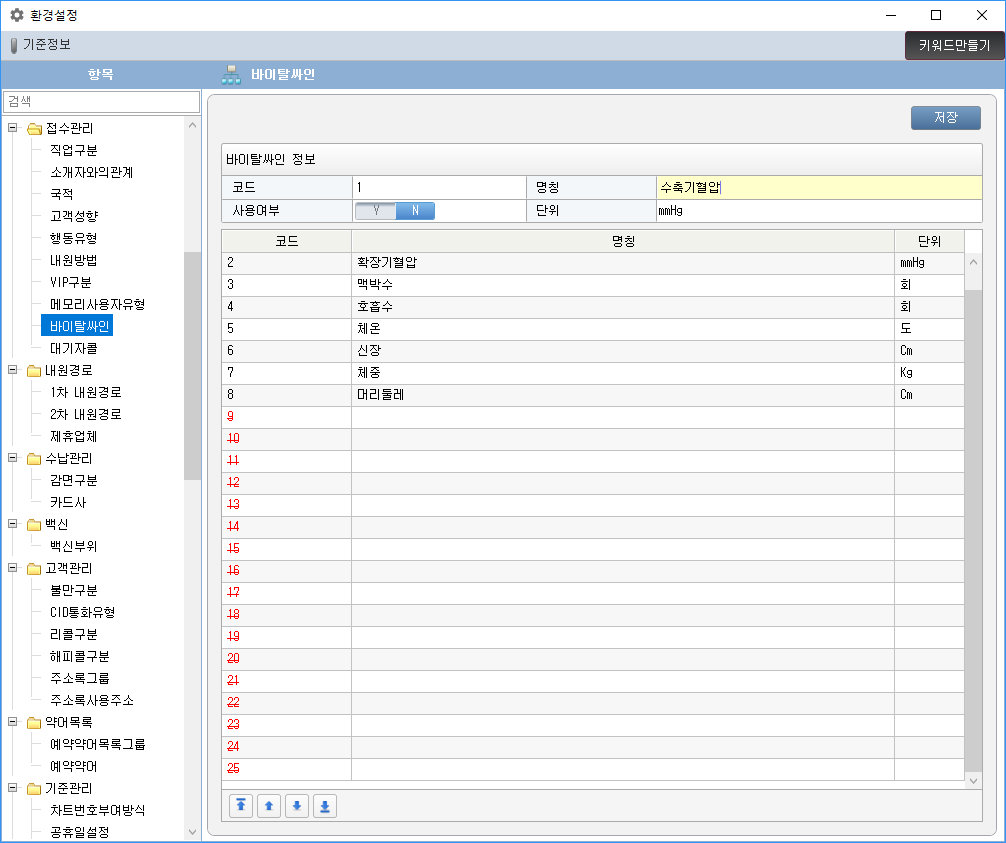Click the move-up arrow icon
The height and width of the screenshot is (843, 1006).
(x=269, y=806)
